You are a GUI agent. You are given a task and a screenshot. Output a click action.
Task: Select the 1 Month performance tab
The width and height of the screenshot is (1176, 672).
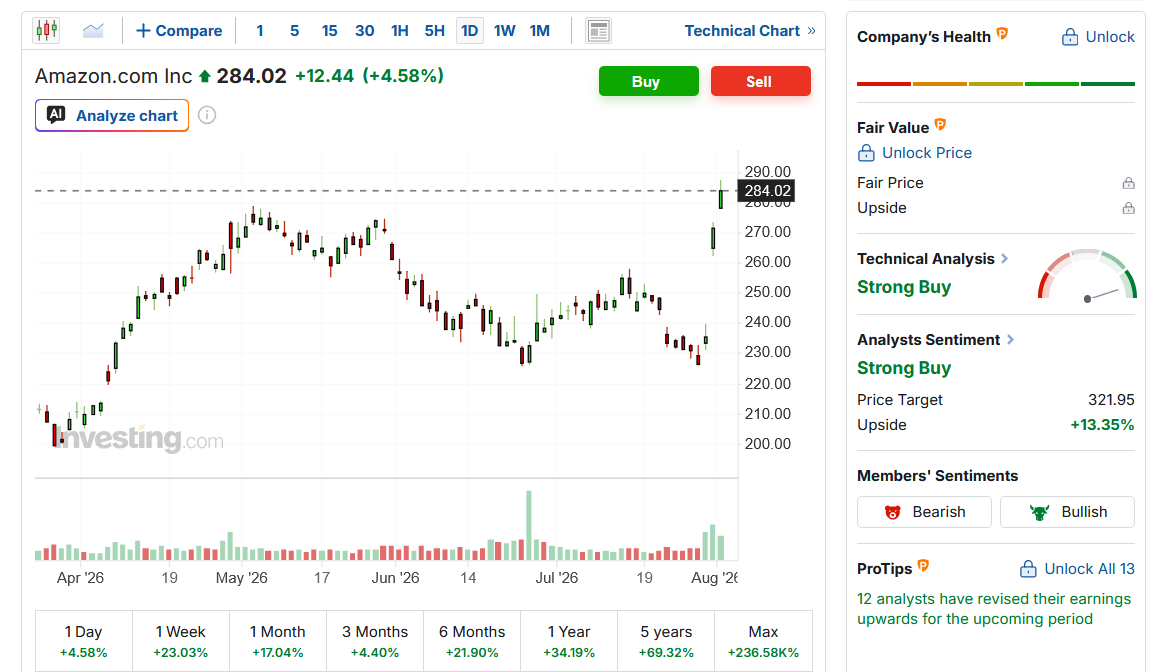278,641
